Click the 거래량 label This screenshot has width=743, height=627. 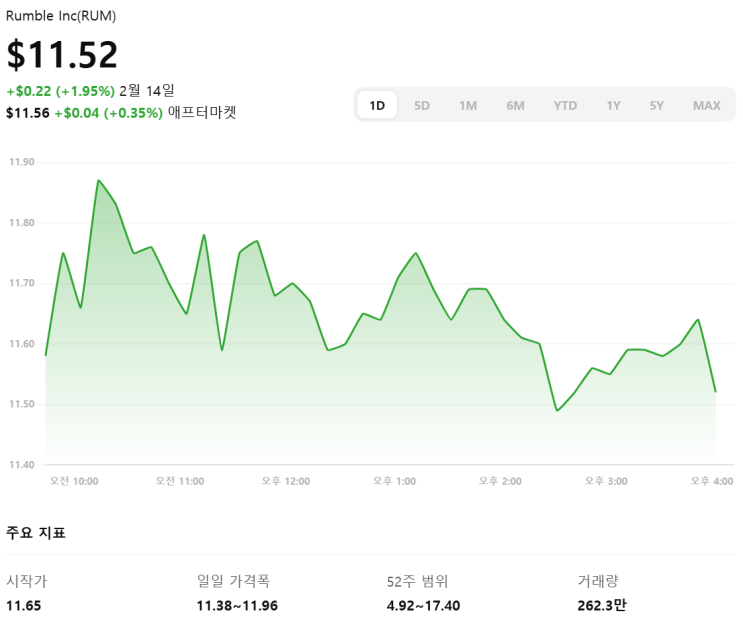(598, 581)
